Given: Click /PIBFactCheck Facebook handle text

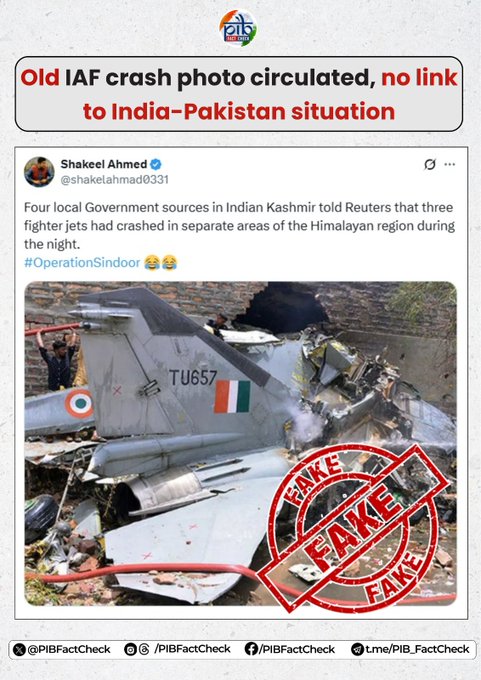Looking at the screenshot, I should [297, 649].
